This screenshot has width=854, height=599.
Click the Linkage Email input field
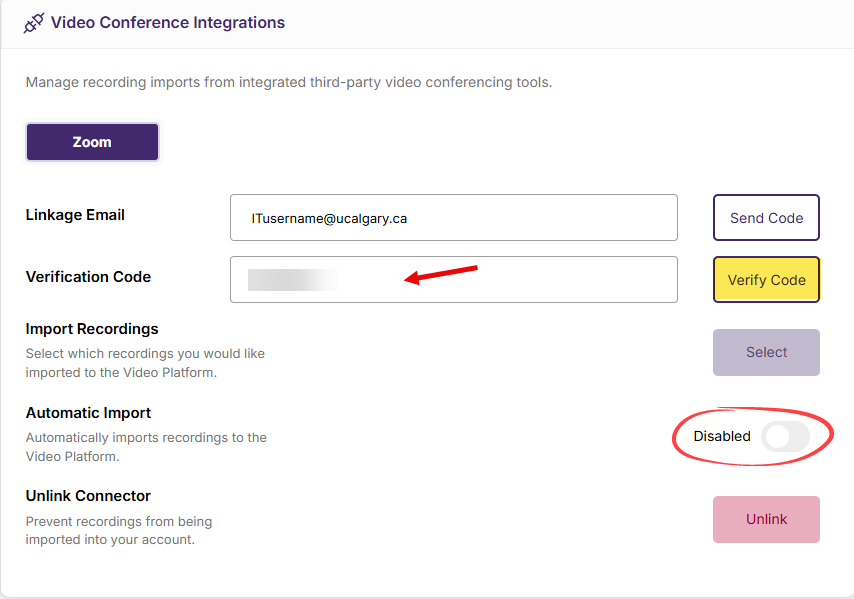pos(453,218)
